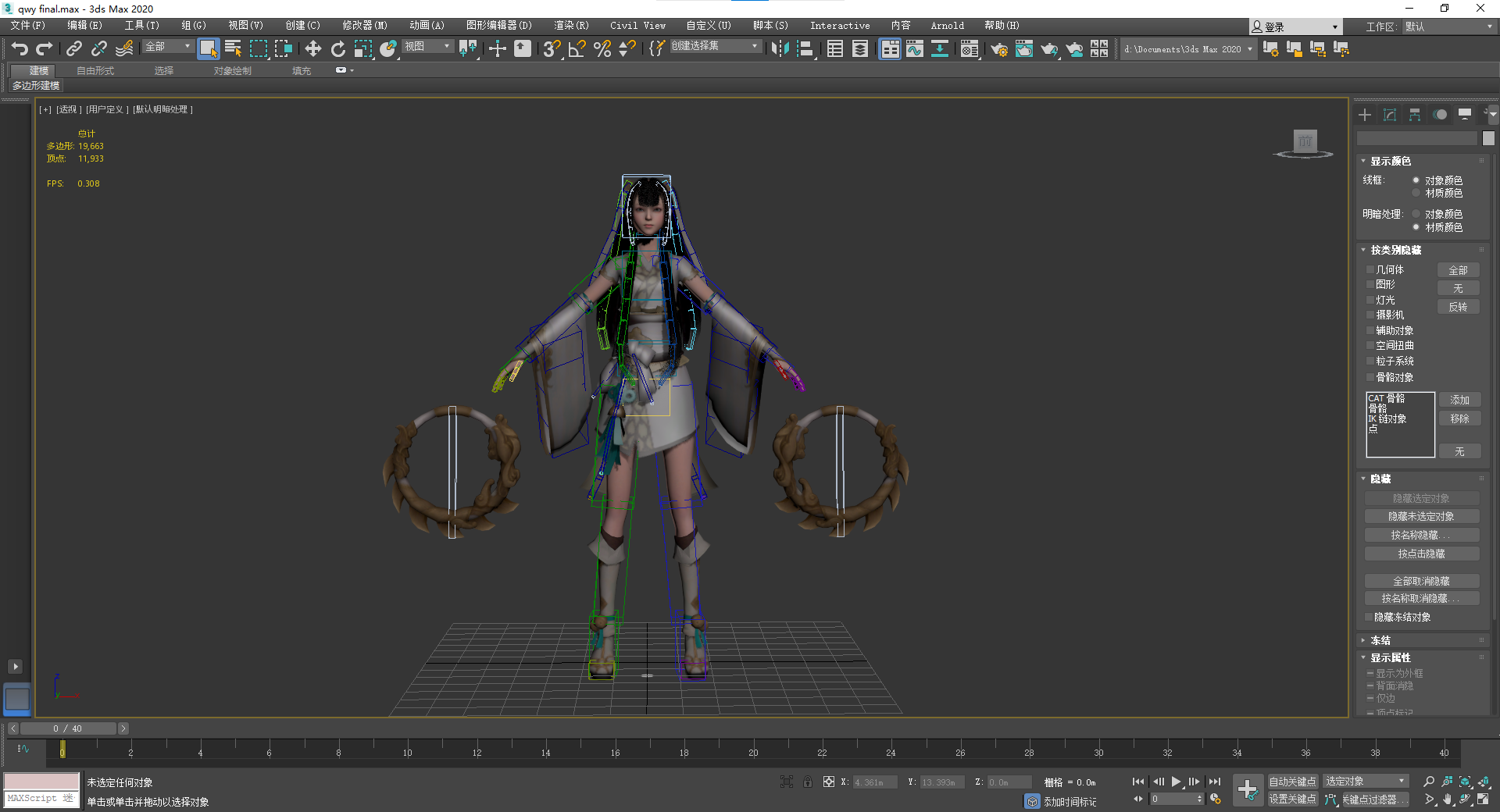Collapse the 按类别隐藏 rollout
The image size is (1500, 812).
click(x=1395, y=250)
